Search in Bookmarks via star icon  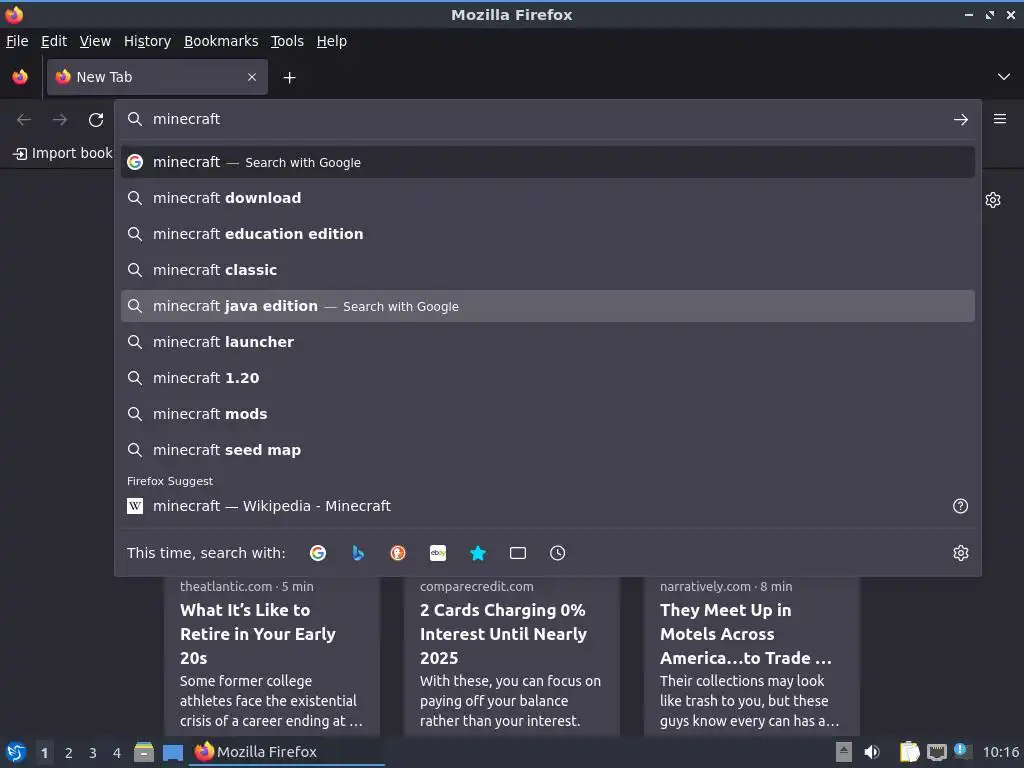(x=478, y=553)
